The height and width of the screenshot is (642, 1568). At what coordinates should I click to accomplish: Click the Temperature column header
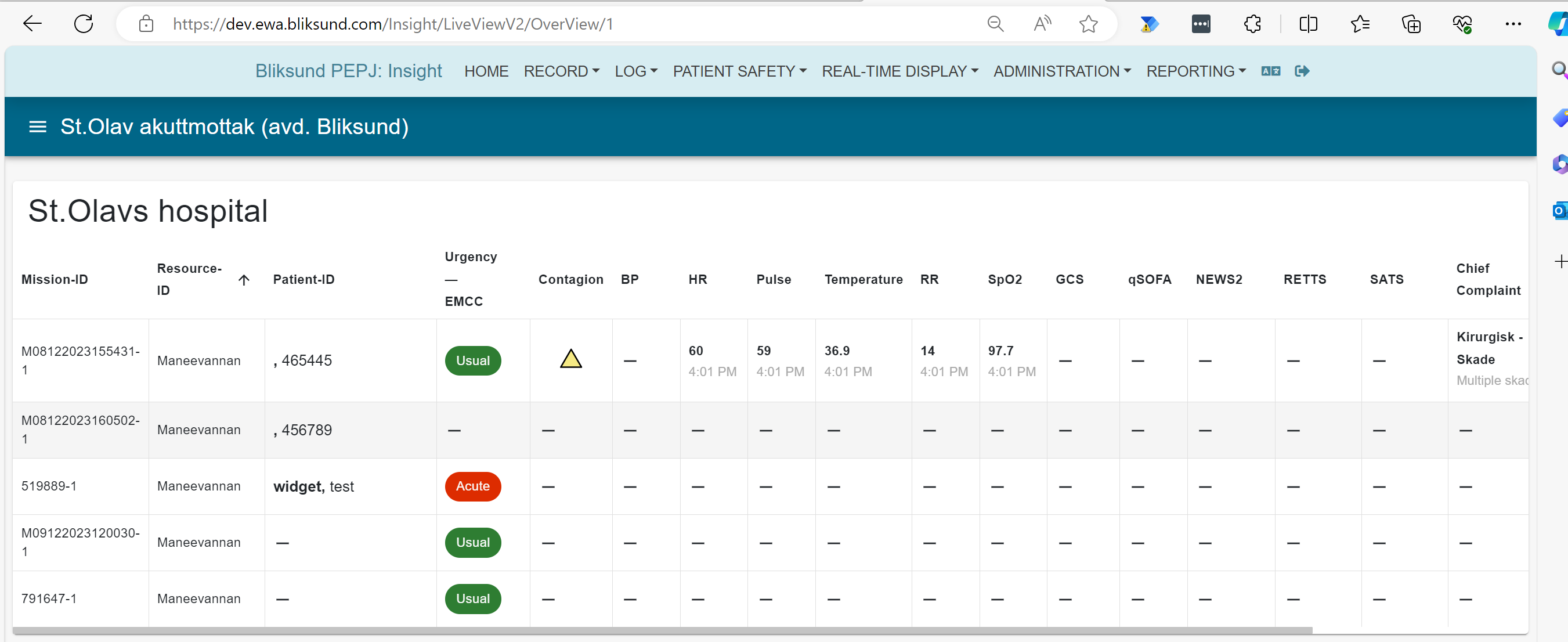863,279
